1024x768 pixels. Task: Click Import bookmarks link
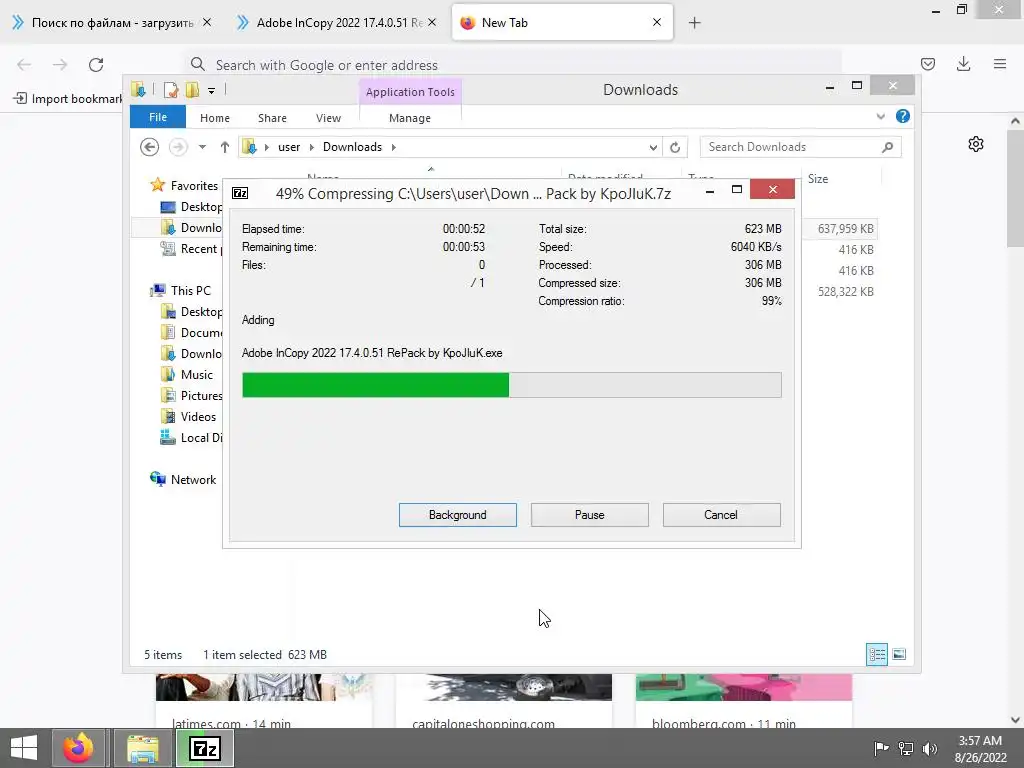(68, 99)
